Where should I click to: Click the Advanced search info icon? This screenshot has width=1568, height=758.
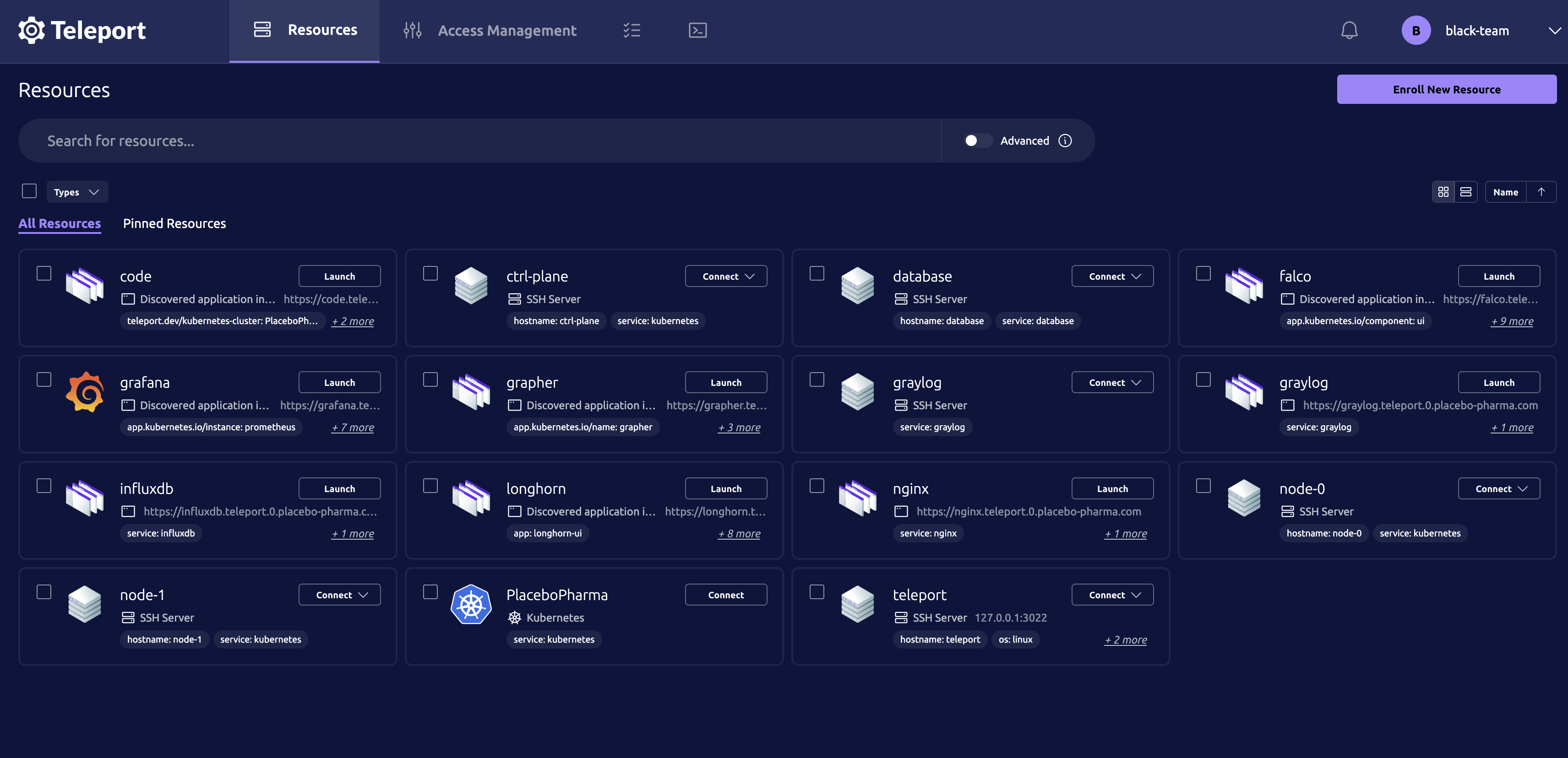(1065, 141)
